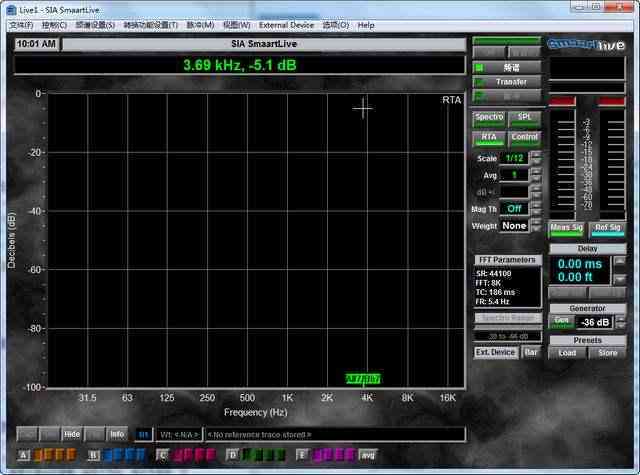The height and width of the screenshot is (475, 640).
Task: Click the first blue trace slot of B
Action: (109, 455)
